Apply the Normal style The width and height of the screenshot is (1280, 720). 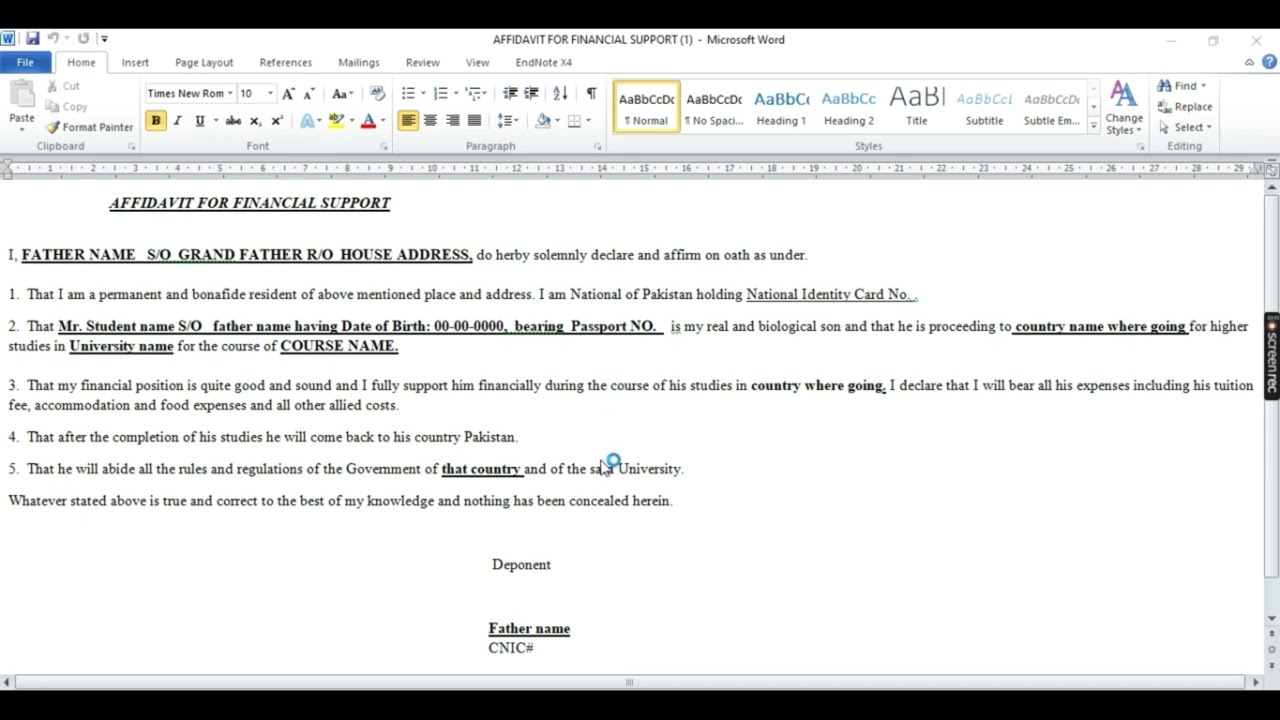pyautogui.click(x=646, y=107)
